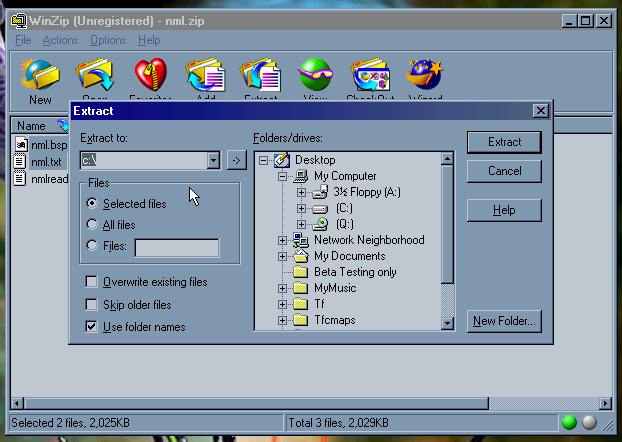Click the Extract toolbar icon
622x442 pixels.
click(x=261, y=75)
